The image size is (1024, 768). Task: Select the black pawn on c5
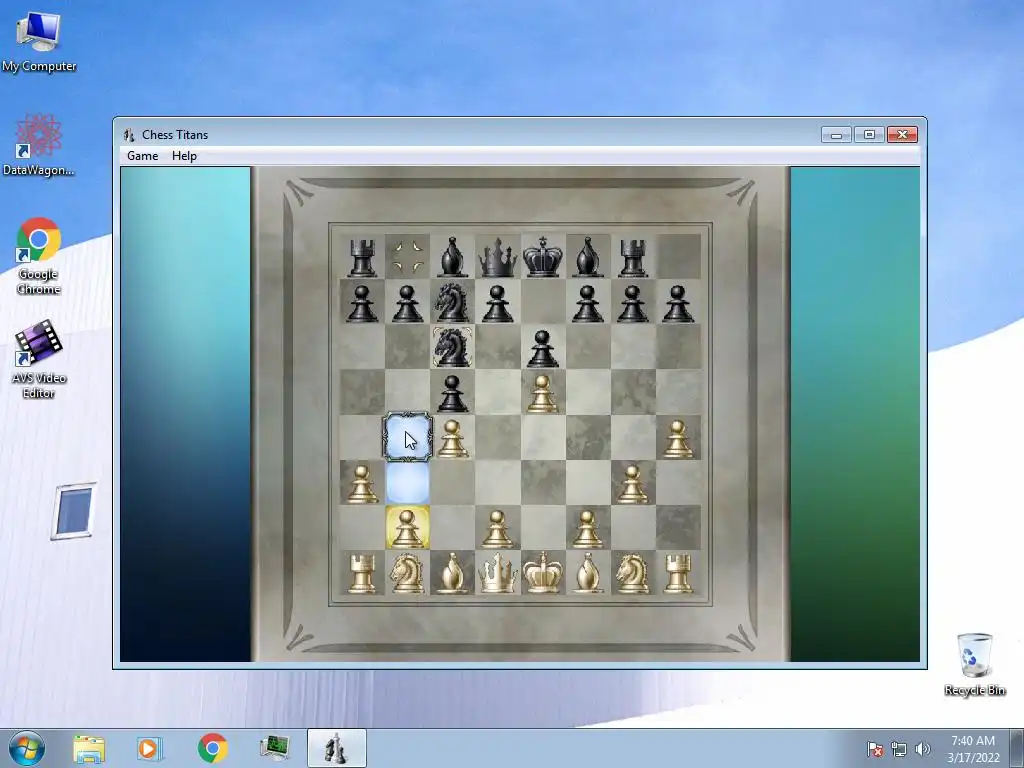coord(453,394)
